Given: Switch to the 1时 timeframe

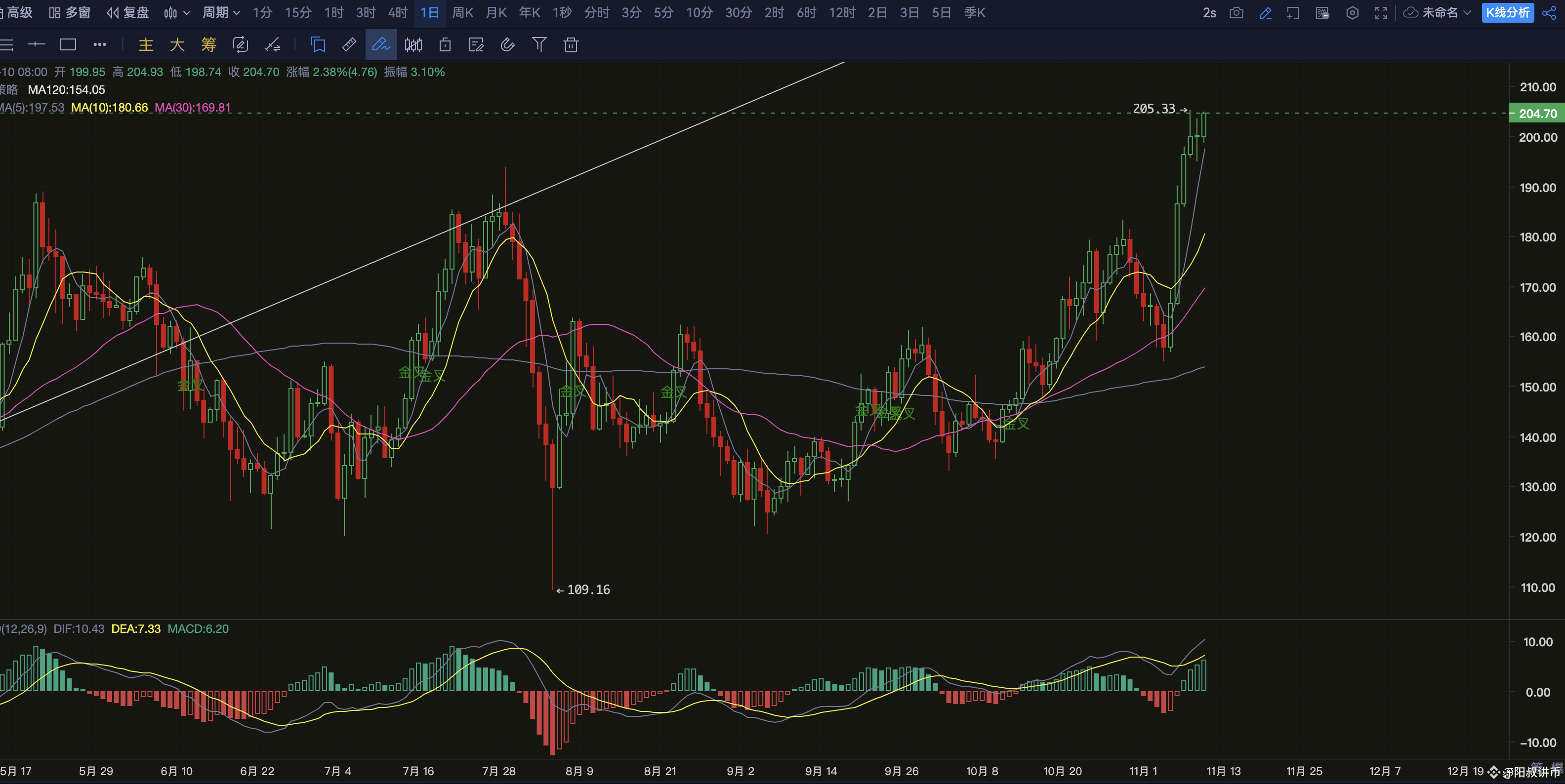Looking at the screenshot, I should click(x=333, y=13).
